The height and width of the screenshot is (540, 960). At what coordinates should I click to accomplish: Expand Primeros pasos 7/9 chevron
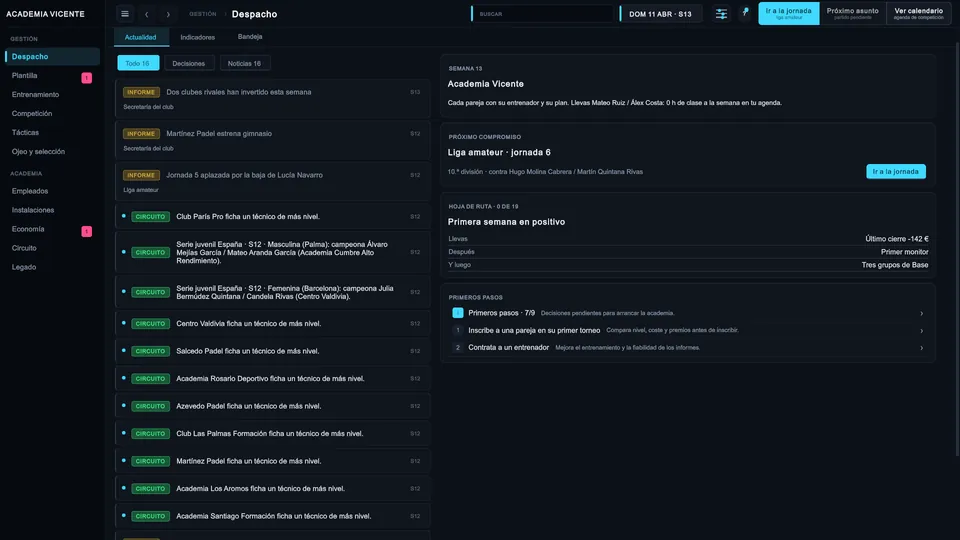tap(921, 313)
